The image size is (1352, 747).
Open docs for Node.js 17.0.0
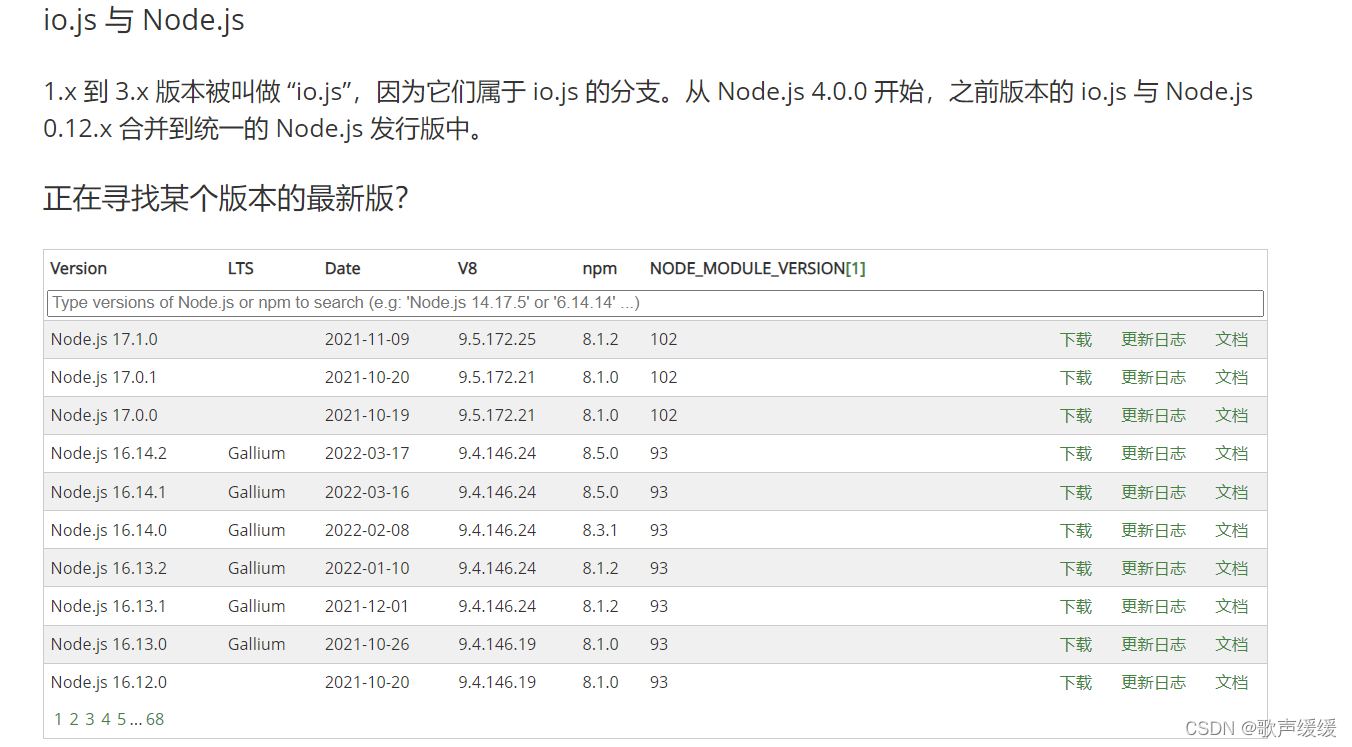point(1232,415)
